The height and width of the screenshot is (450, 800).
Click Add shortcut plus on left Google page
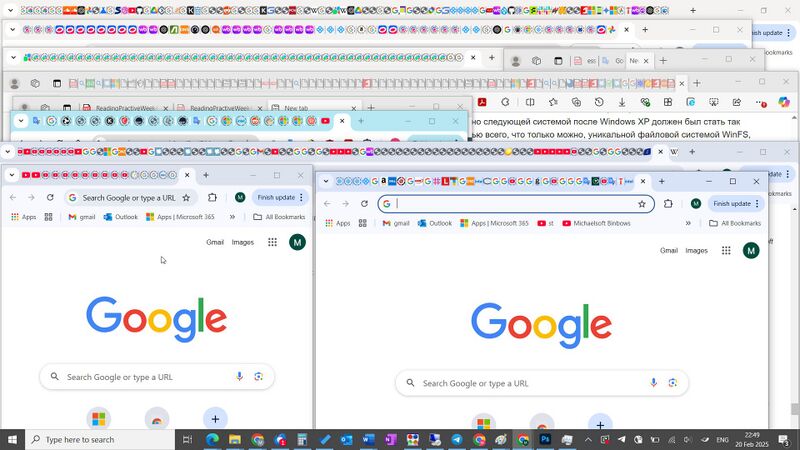tap(215, 419)
